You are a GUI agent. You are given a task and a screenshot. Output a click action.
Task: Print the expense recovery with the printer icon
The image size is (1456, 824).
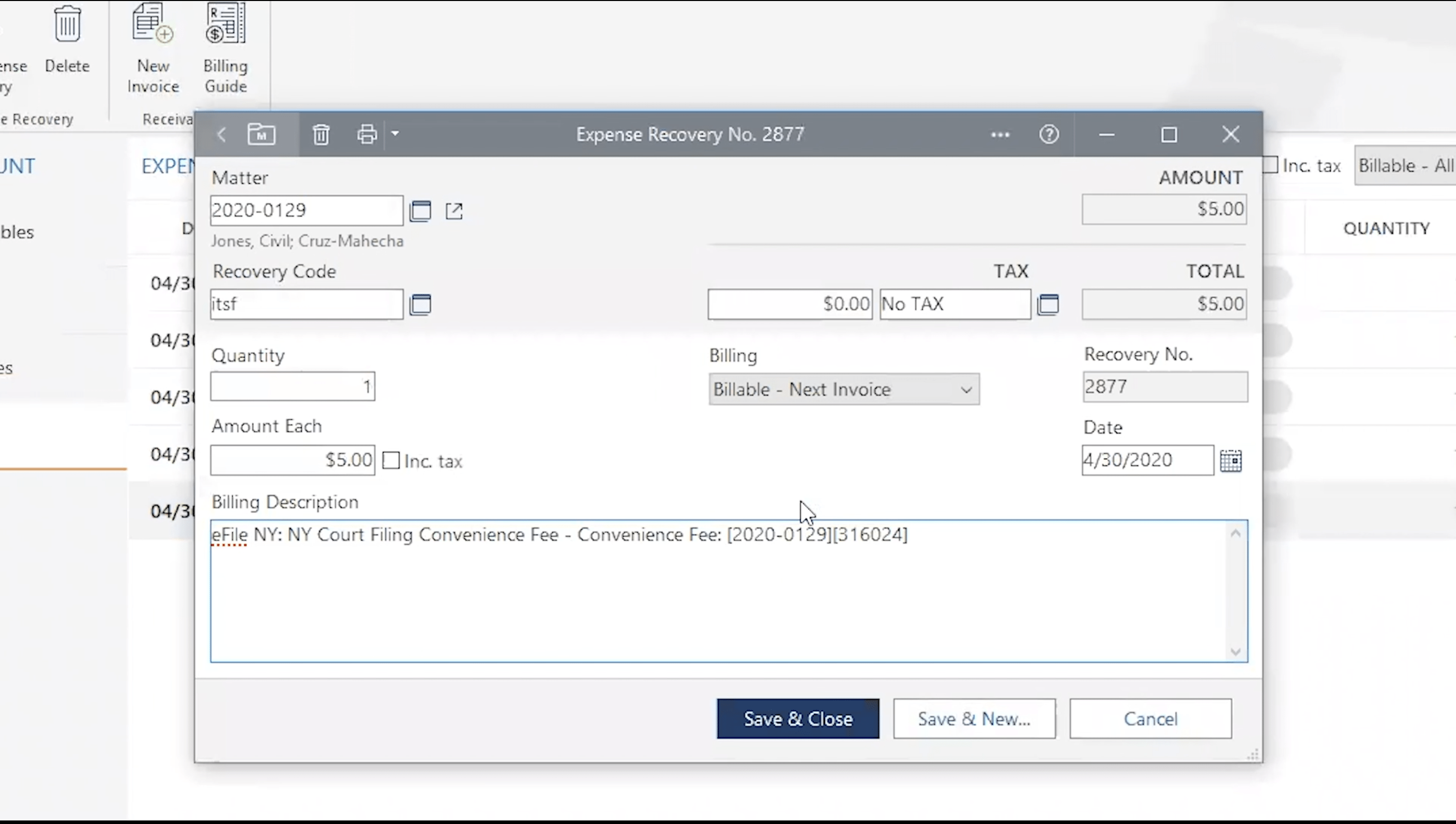367,135
